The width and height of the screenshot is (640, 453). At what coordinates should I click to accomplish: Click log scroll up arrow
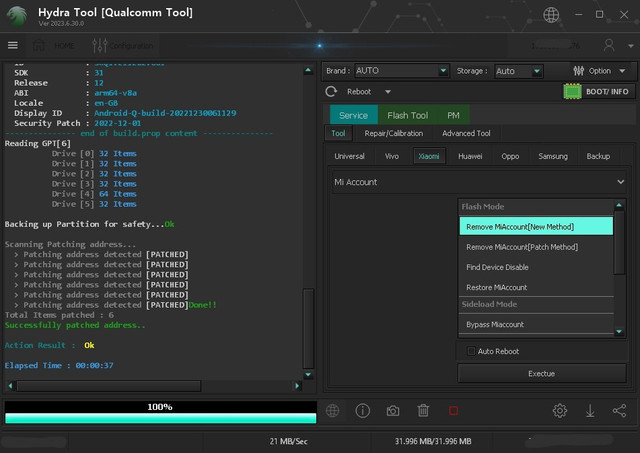pyautogui.click(x=308, y=70)
